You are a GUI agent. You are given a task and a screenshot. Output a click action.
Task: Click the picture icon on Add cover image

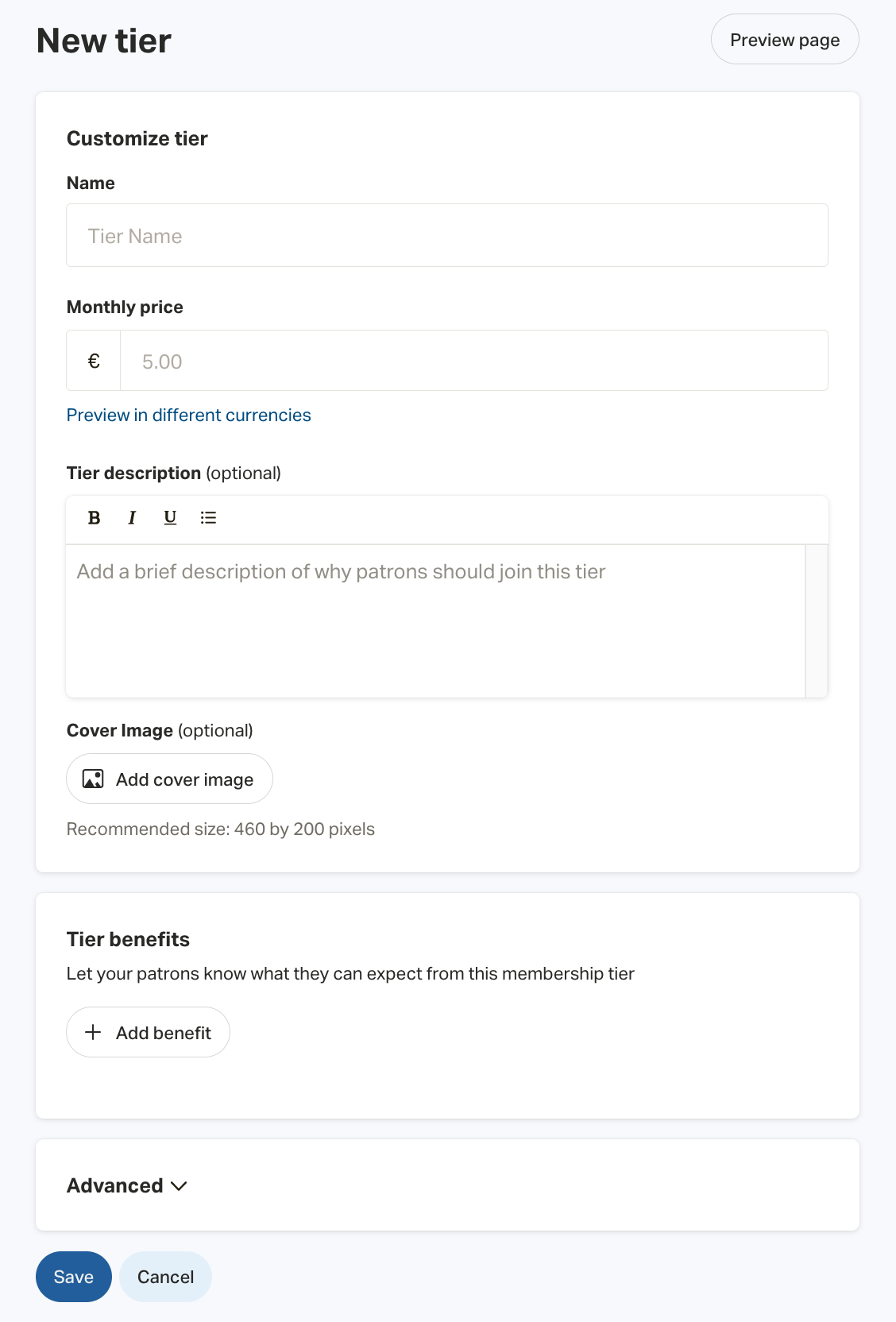click(92, 779)
